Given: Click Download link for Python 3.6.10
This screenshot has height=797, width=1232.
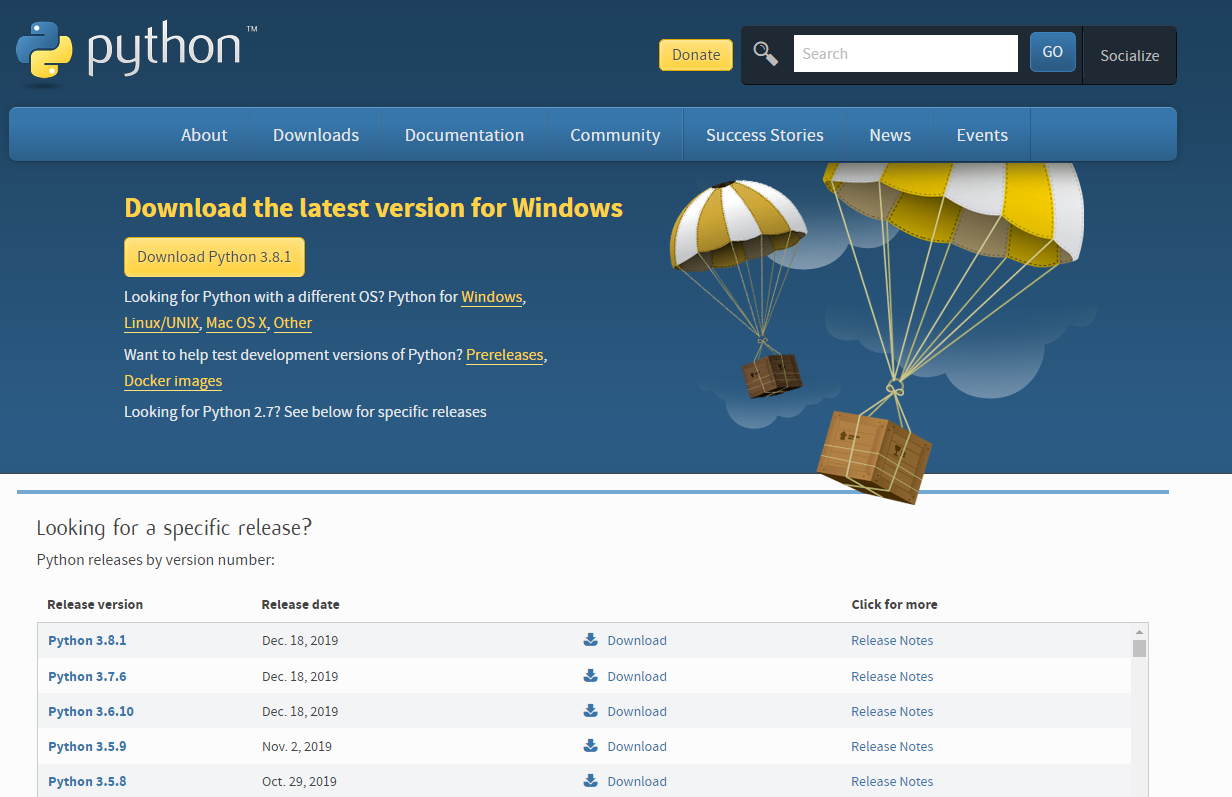Looking at the screenshot, I should pos(637,711).
